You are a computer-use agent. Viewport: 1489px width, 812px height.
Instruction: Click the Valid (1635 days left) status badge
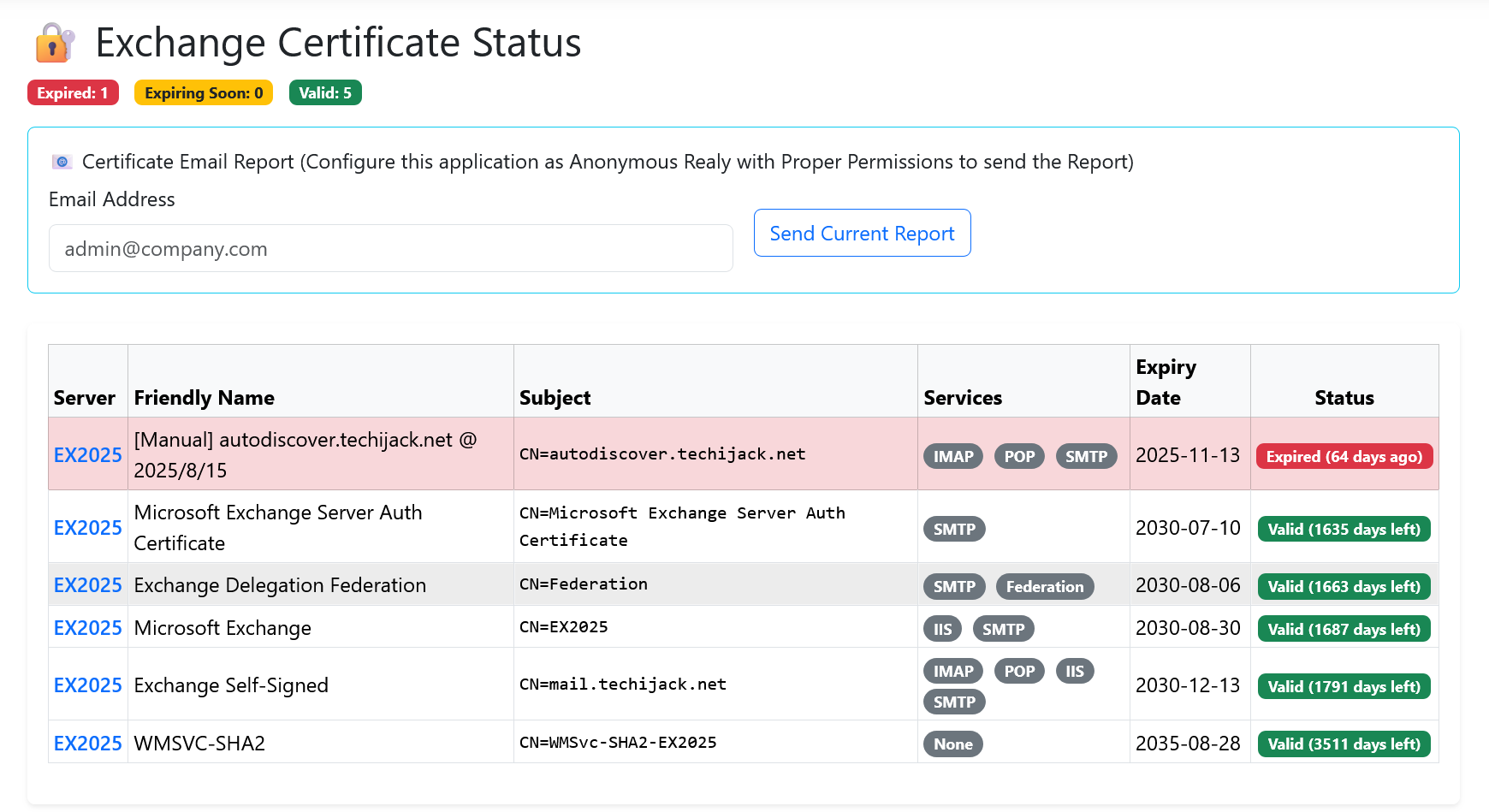[x=1344, y=530]
